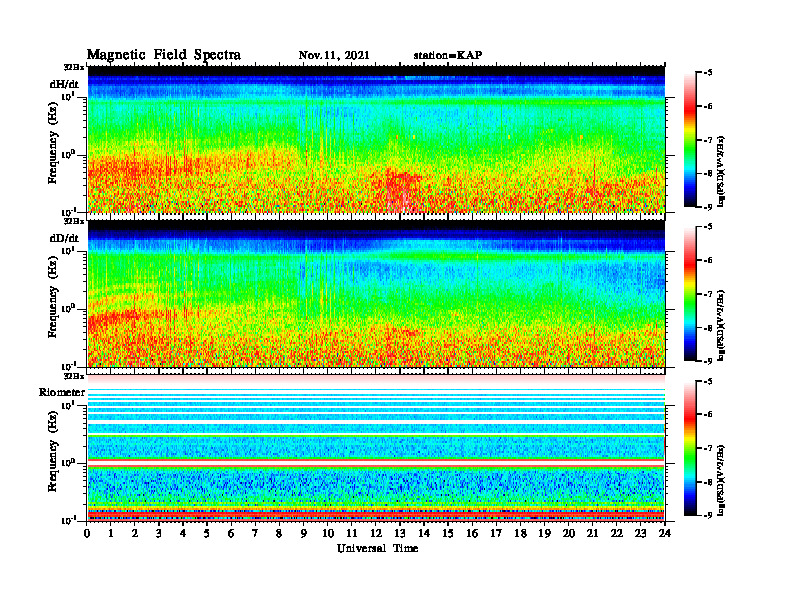This screenshot has width=792, height=612.
Task: Click hour "14" on the time axis
Action: (x=424, y=533)
